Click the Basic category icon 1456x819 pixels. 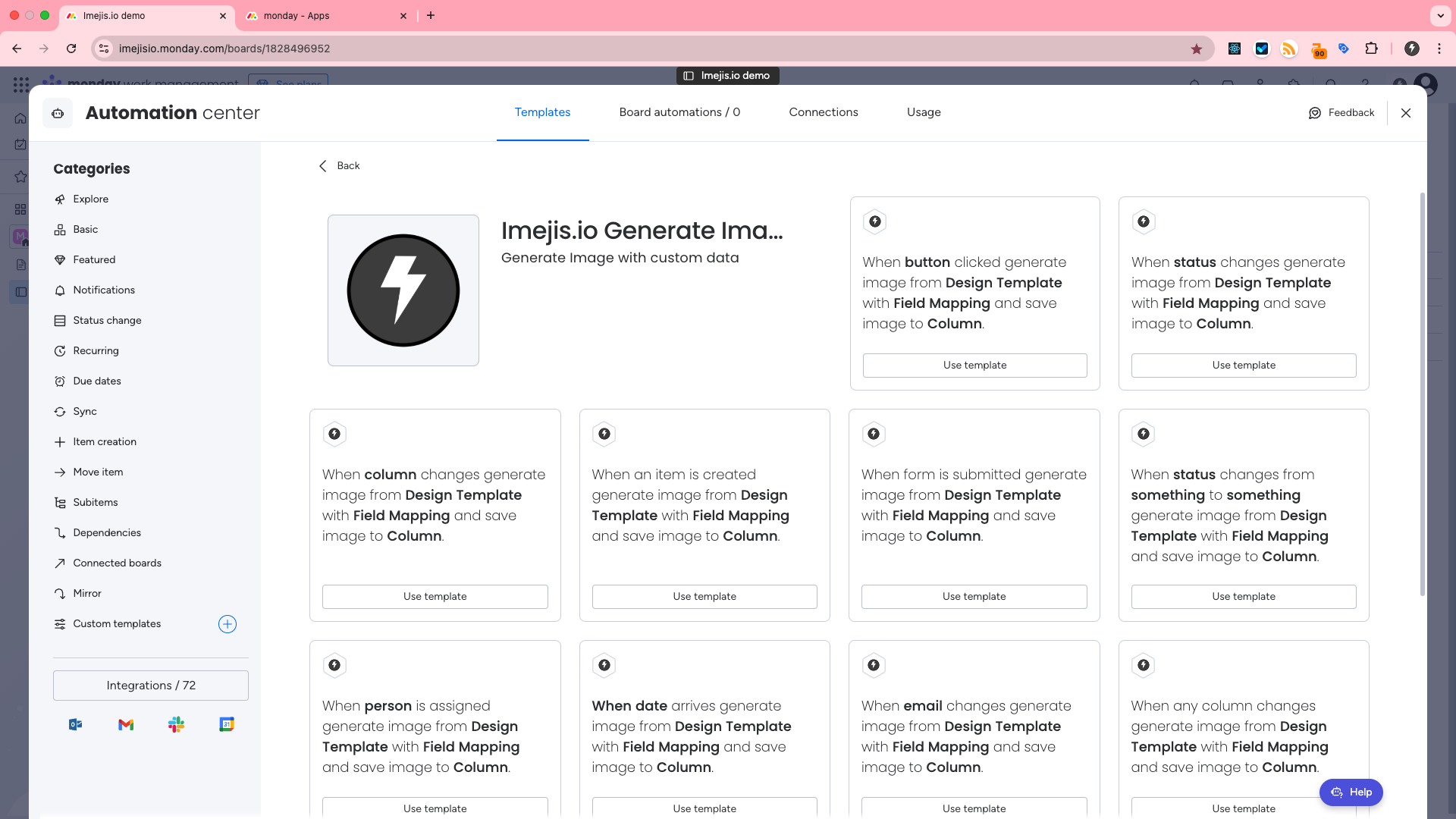click(x=60, y=230)
